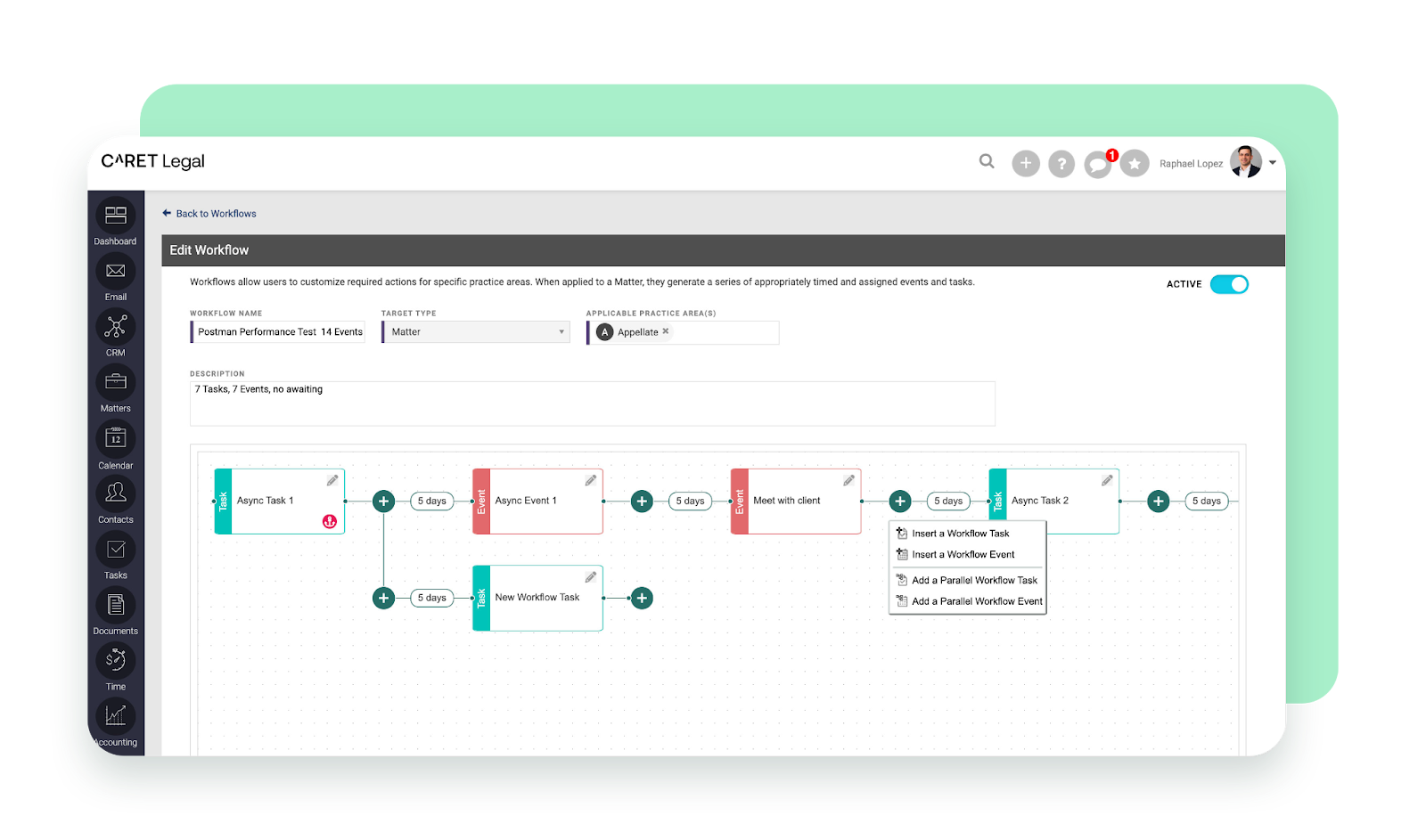Expand the Raphael Lopez user menu arrow
The image size is (1426, 840).
point(1273,163)
